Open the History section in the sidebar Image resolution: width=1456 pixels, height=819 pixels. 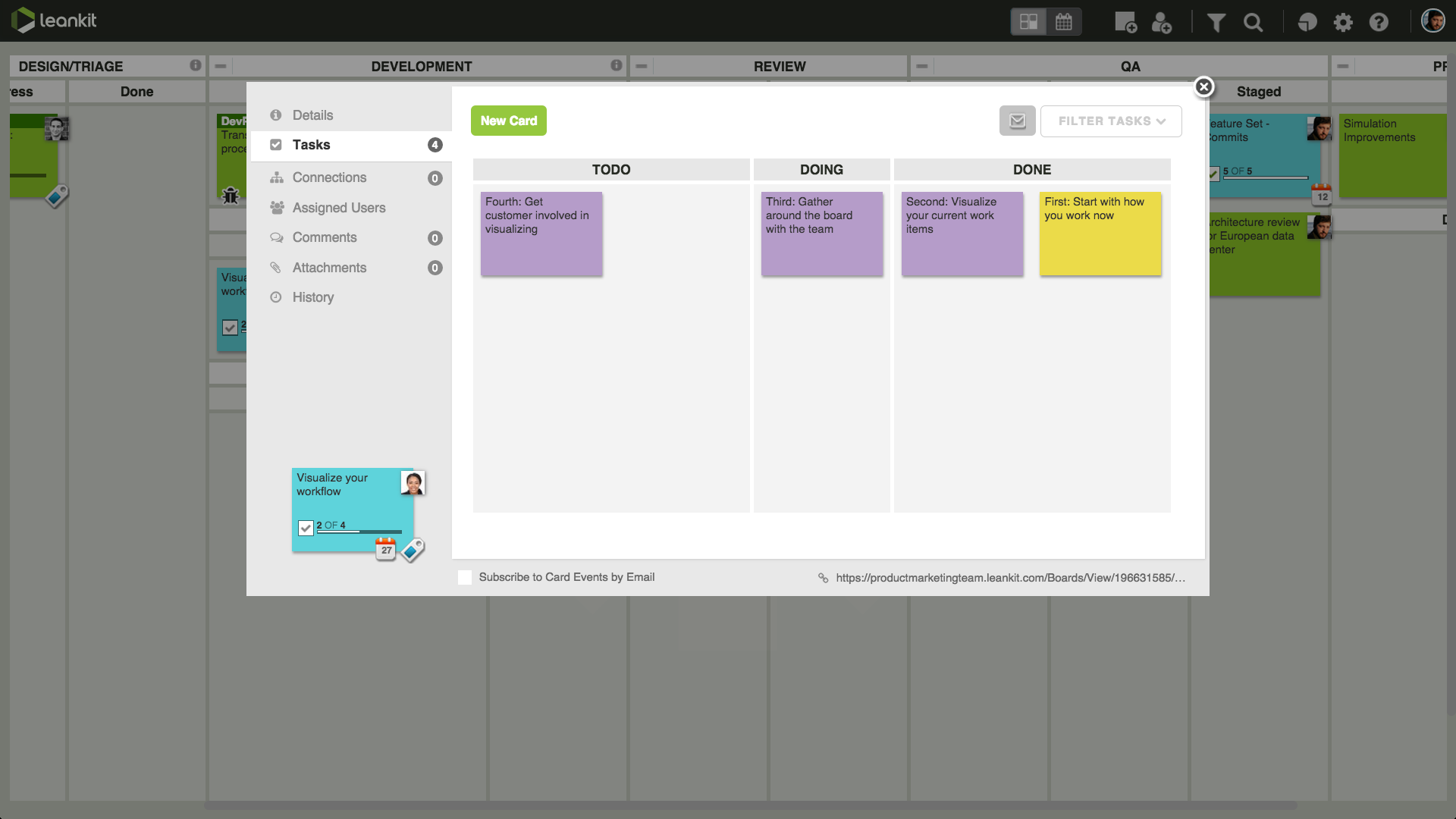coord(312,297)
